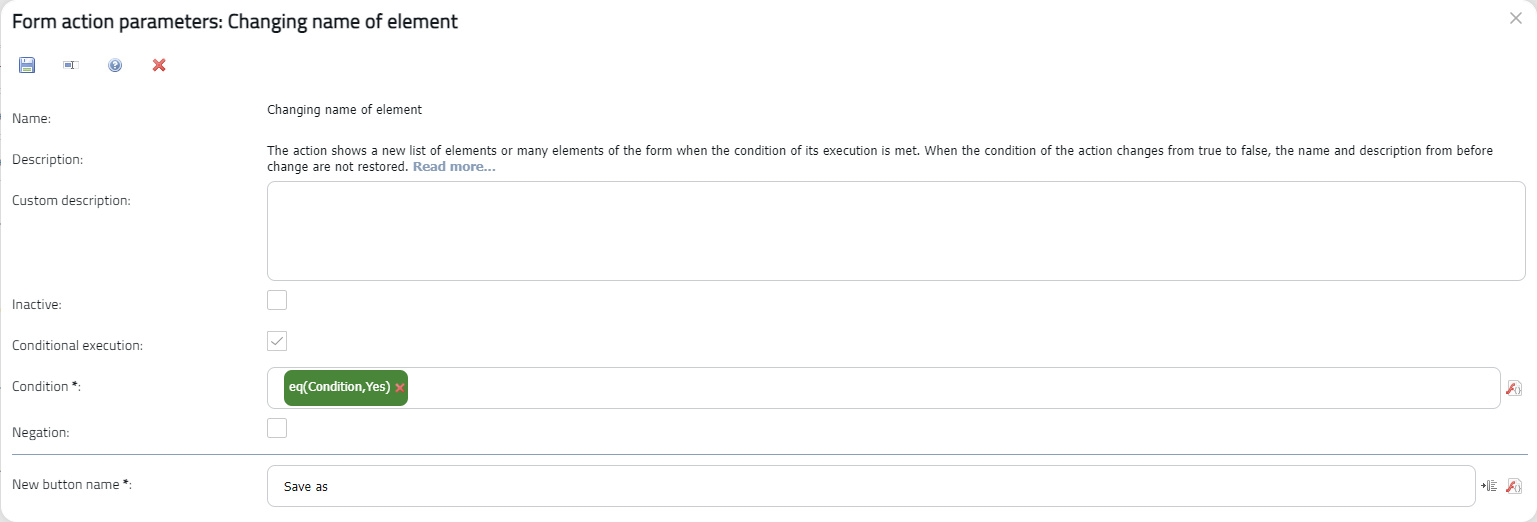Click the "Changing name of element" name value
The image size is (1537, 522).
click(344, 110)
